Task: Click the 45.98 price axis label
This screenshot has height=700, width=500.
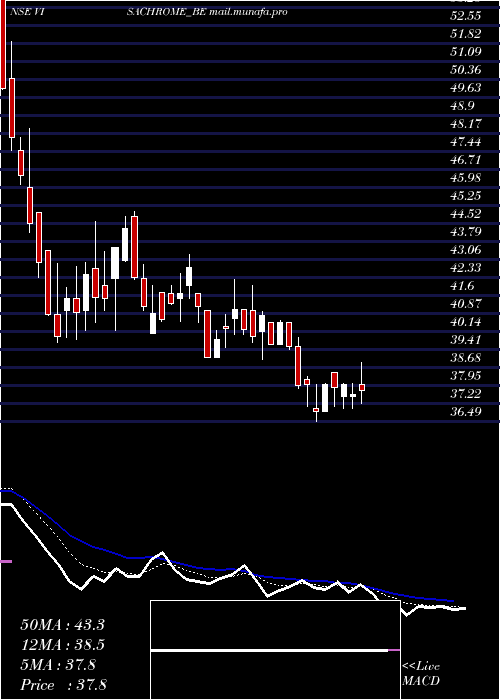Action: click(x=464, y=178)
